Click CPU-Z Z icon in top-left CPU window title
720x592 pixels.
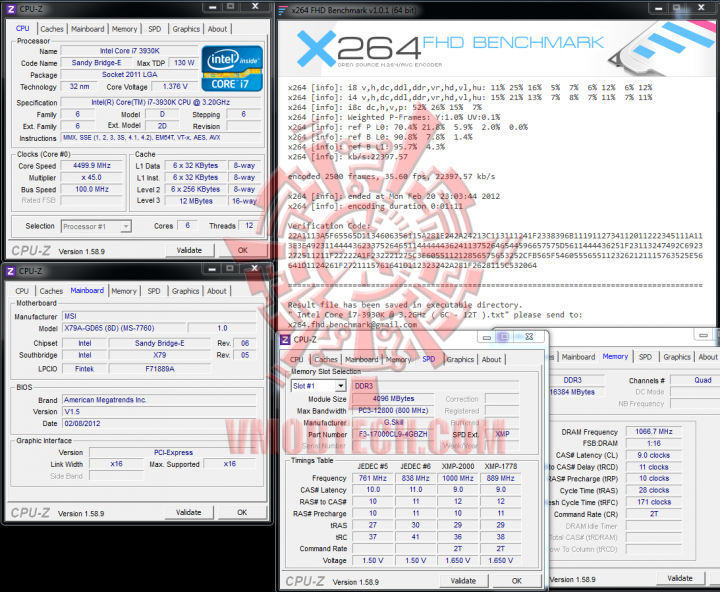11,9
